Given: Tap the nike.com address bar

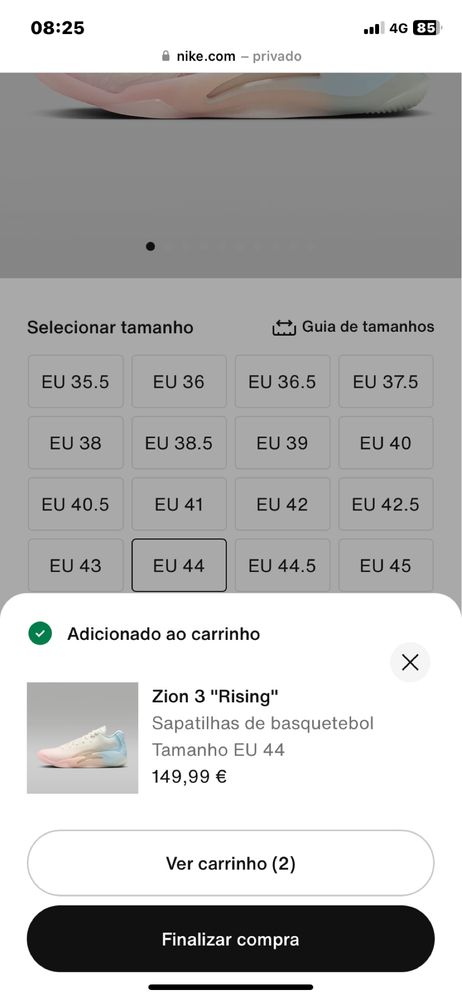Looking at the screenshot, I should click(231, 56).
